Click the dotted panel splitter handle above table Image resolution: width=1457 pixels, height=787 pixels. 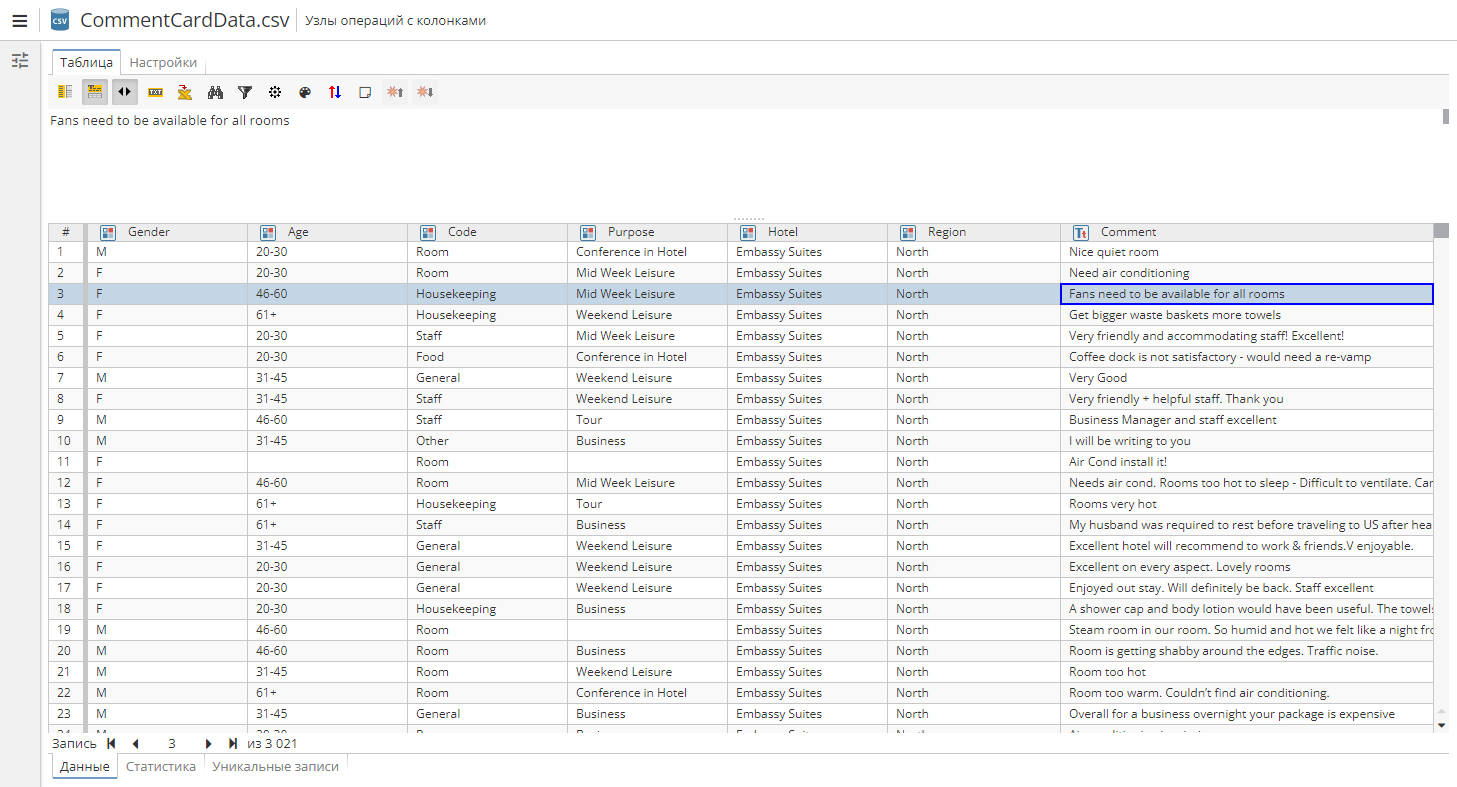(749, 218)
